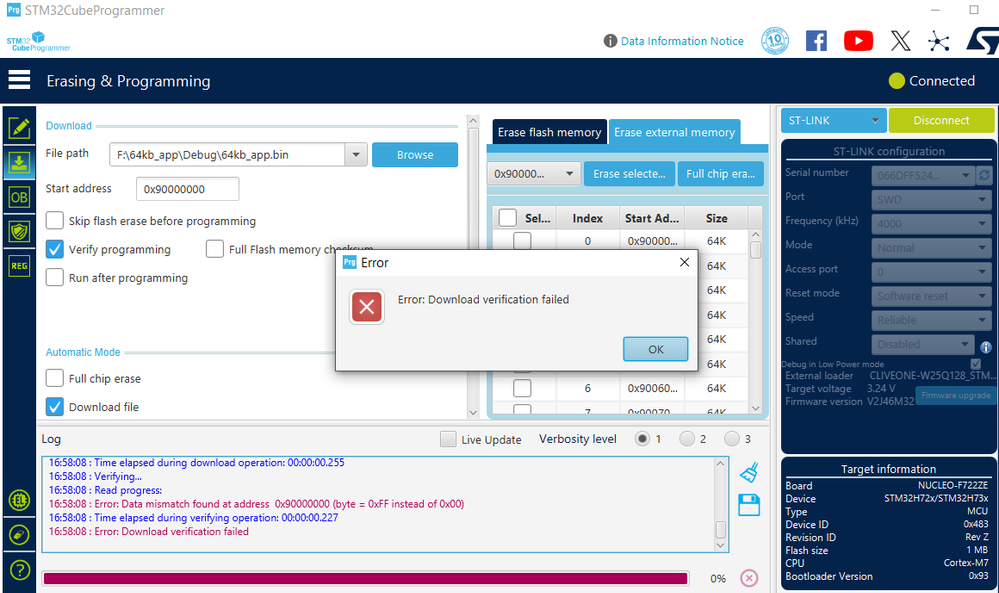Image resolution: width=999 pixels, height=593 pixels.
Task: Click Erase selected sectors button
Action: 629,173
